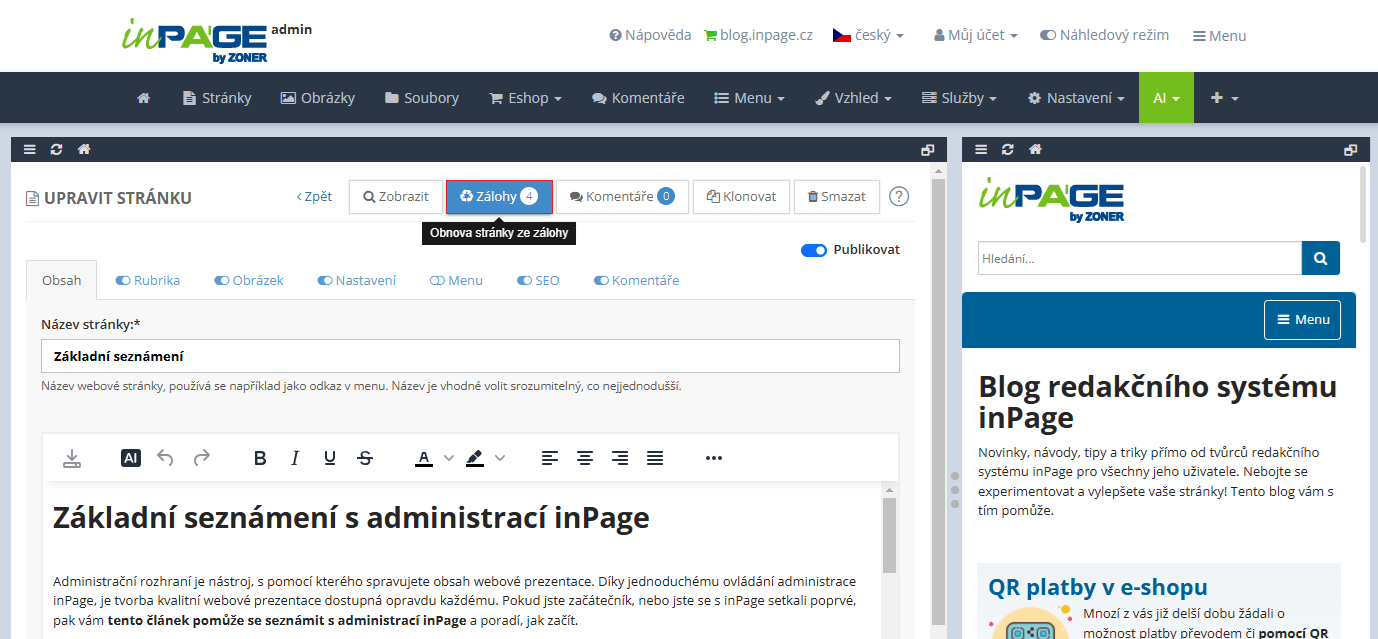Switch to the Obrázek tab
The height and width of the screenshot is (639, 1378).
tap(249, 280)
